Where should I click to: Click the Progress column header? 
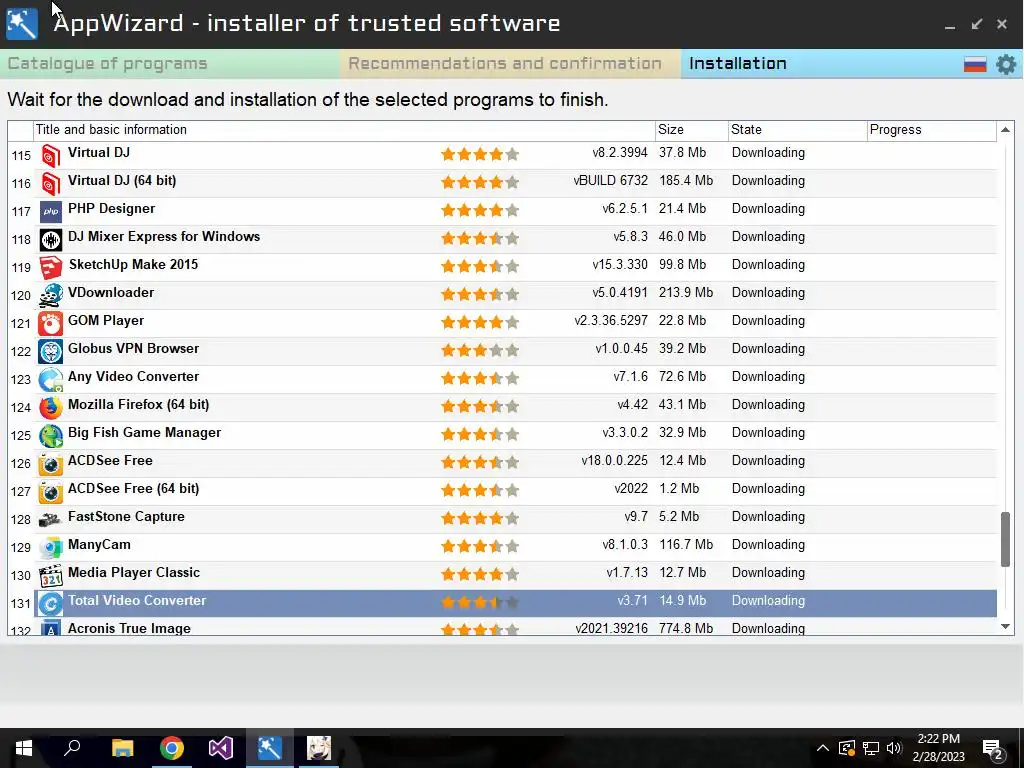pos(932,129)
